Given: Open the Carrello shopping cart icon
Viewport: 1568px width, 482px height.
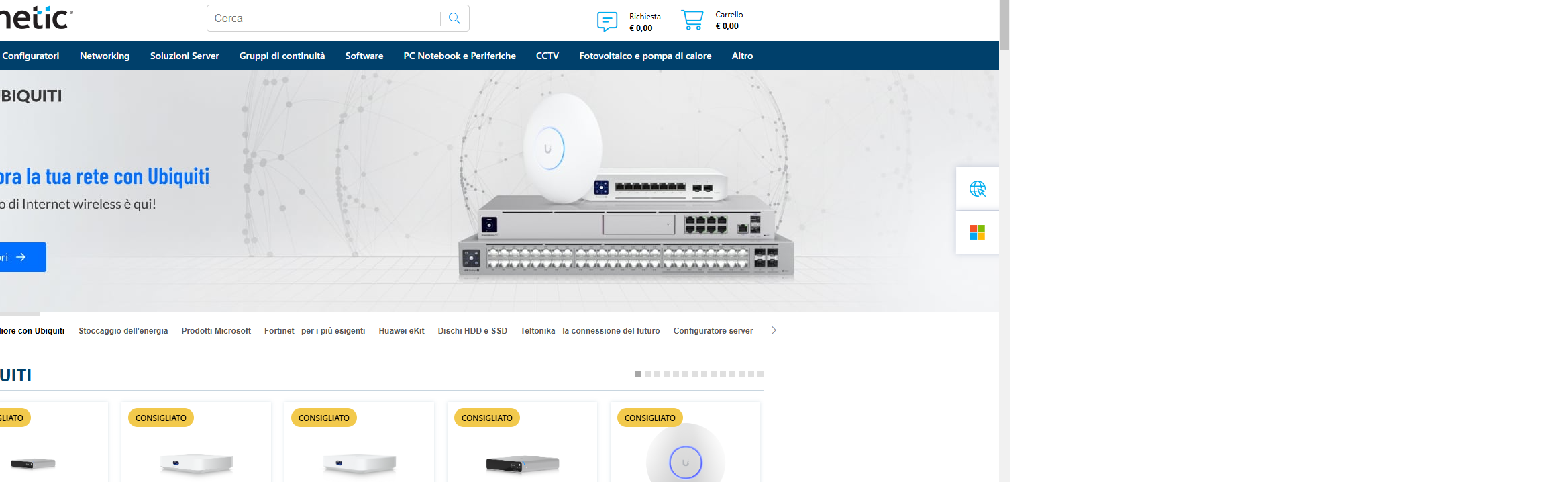Looking at the screenshot, I should [692, 20].
